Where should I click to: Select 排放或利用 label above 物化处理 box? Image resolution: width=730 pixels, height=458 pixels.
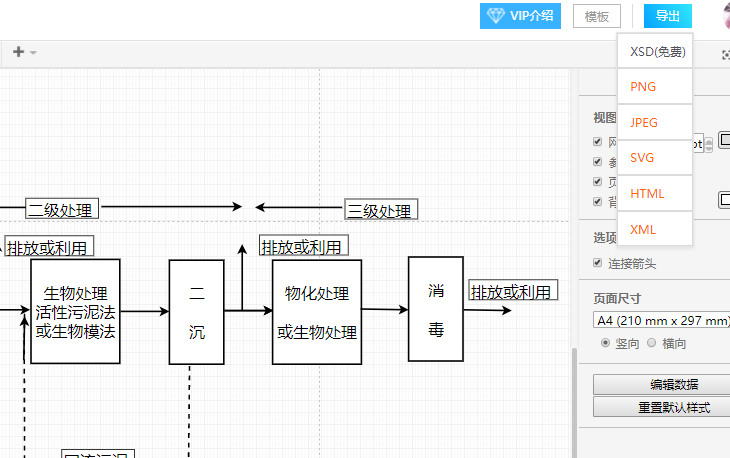click(304, 245)
